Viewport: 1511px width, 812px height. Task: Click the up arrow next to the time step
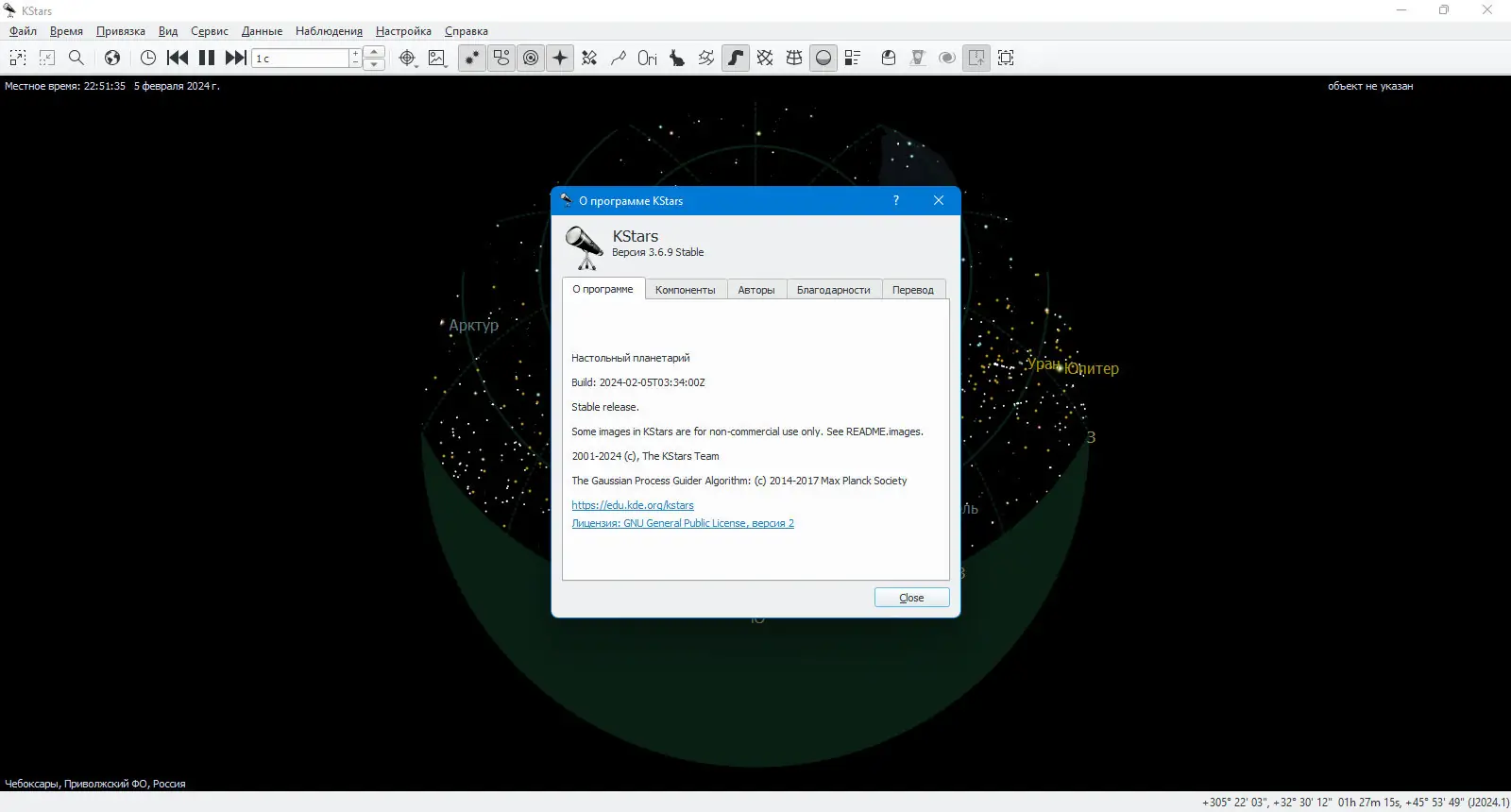click(x=374, y=52)
